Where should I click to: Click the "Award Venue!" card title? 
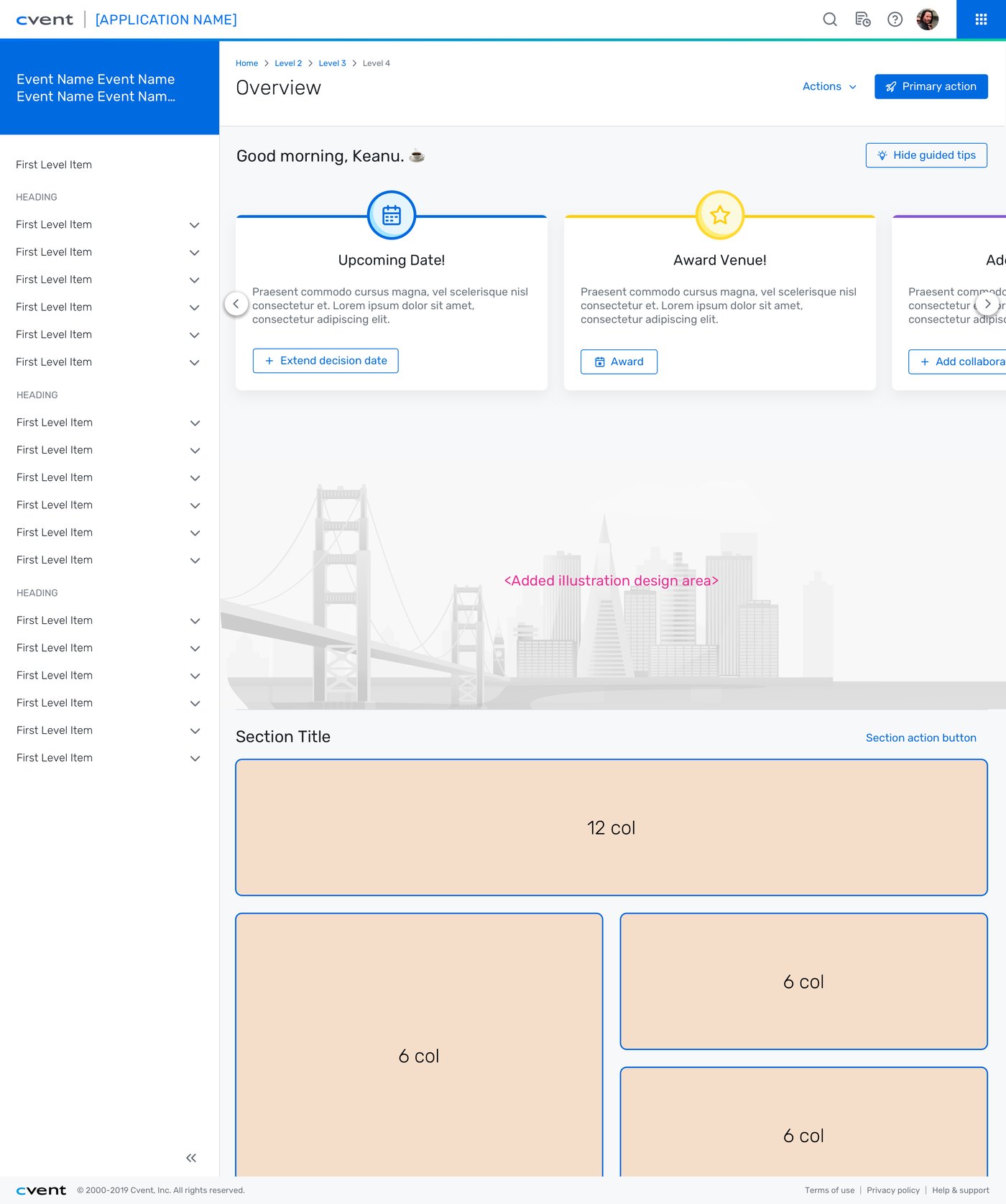coord(720,260)
